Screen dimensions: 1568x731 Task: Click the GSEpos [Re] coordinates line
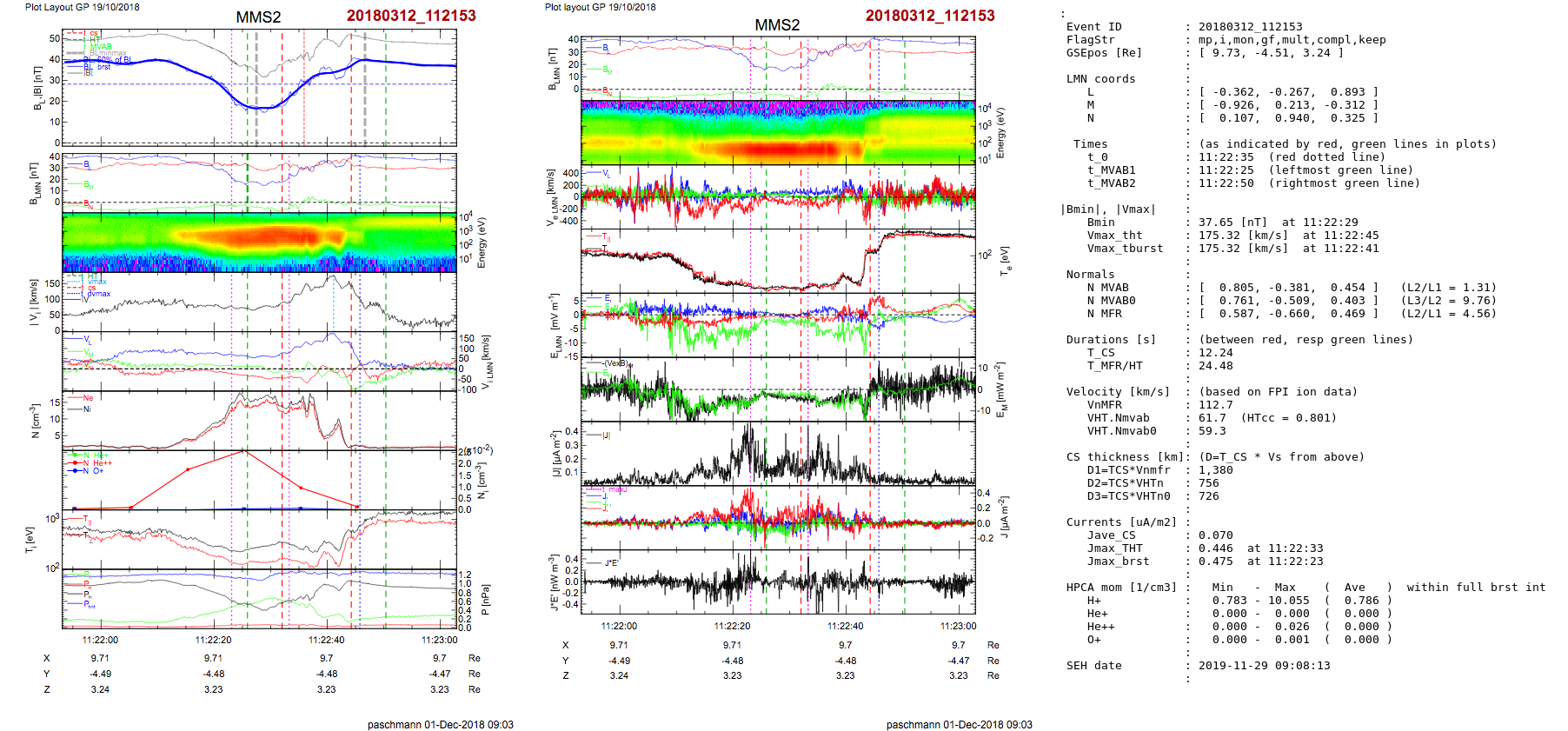[x=1206, y=53]
